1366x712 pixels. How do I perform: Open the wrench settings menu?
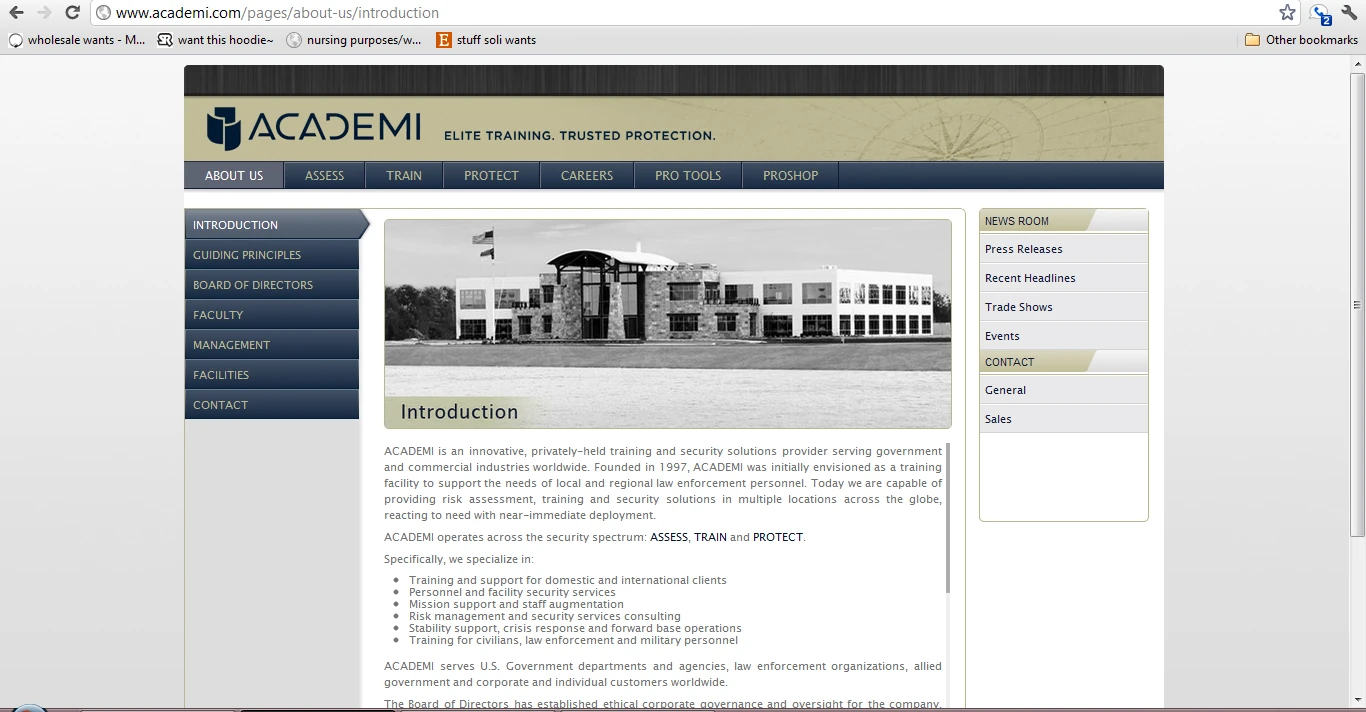tap(1349, 13)
